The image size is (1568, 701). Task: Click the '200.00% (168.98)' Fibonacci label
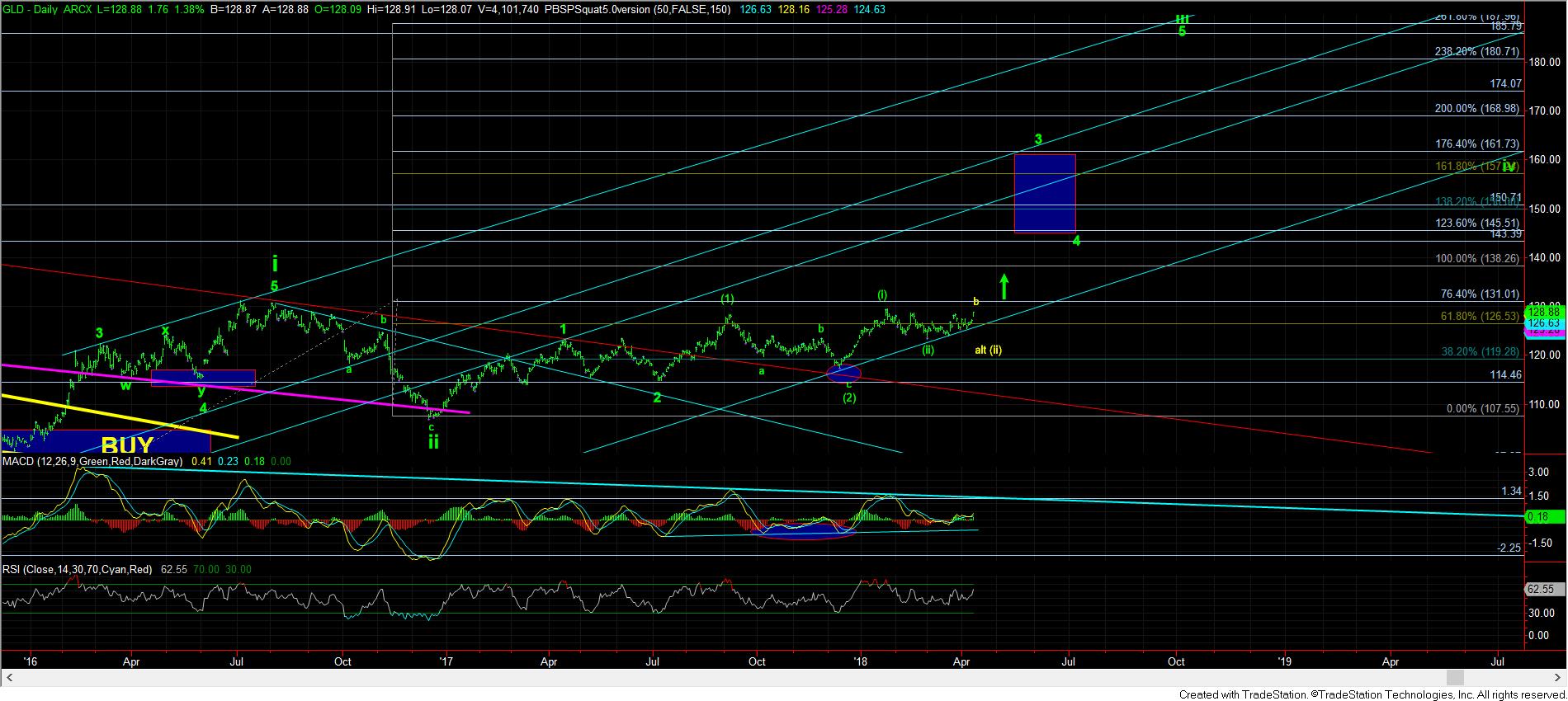(x=1477, y=109)
